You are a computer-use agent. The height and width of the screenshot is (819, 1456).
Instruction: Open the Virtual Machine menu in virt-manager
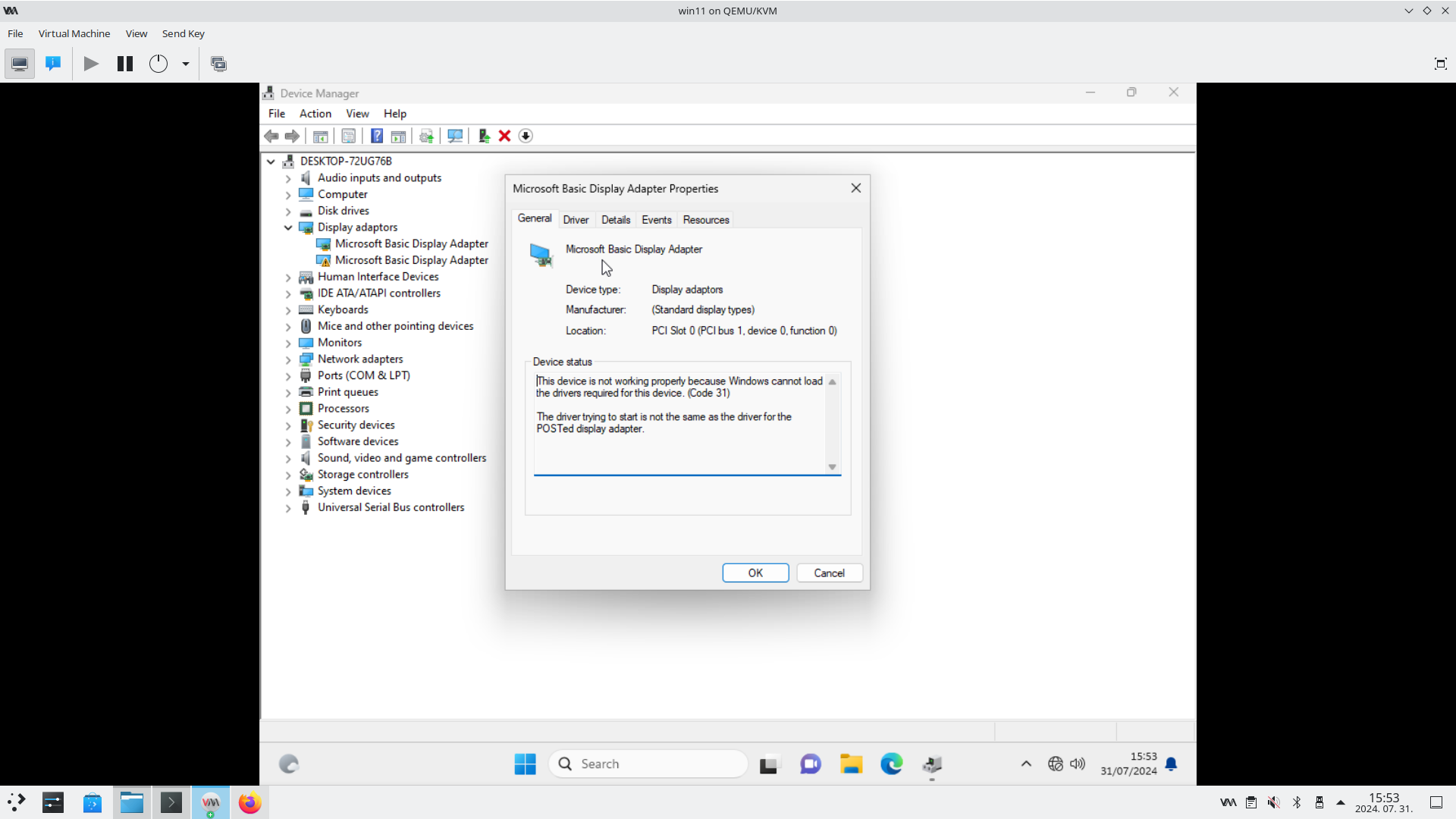[x=74, y=33]
